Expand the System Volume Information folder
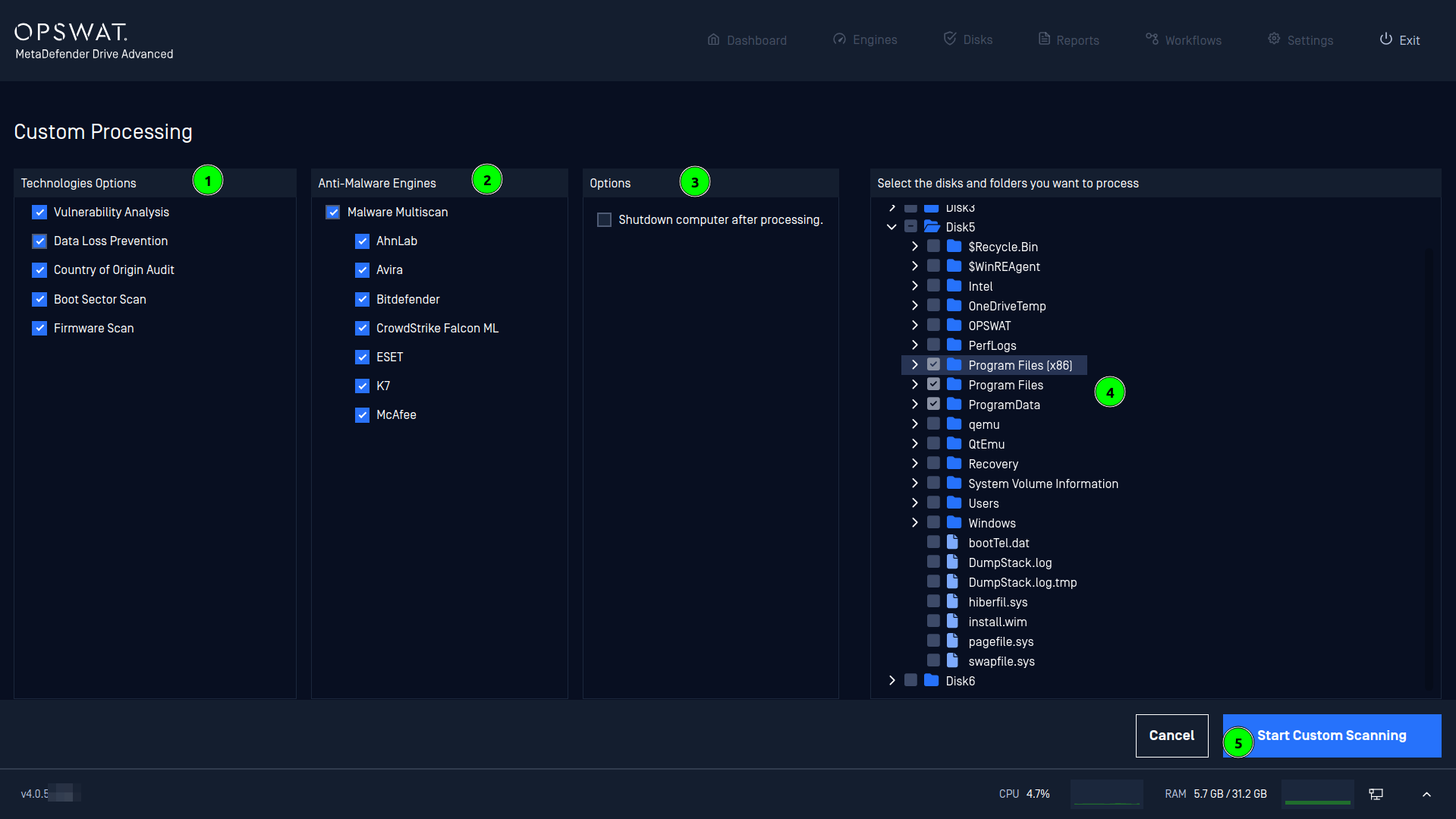Viewport: 1456px width, 819px height. click(915, 484)
